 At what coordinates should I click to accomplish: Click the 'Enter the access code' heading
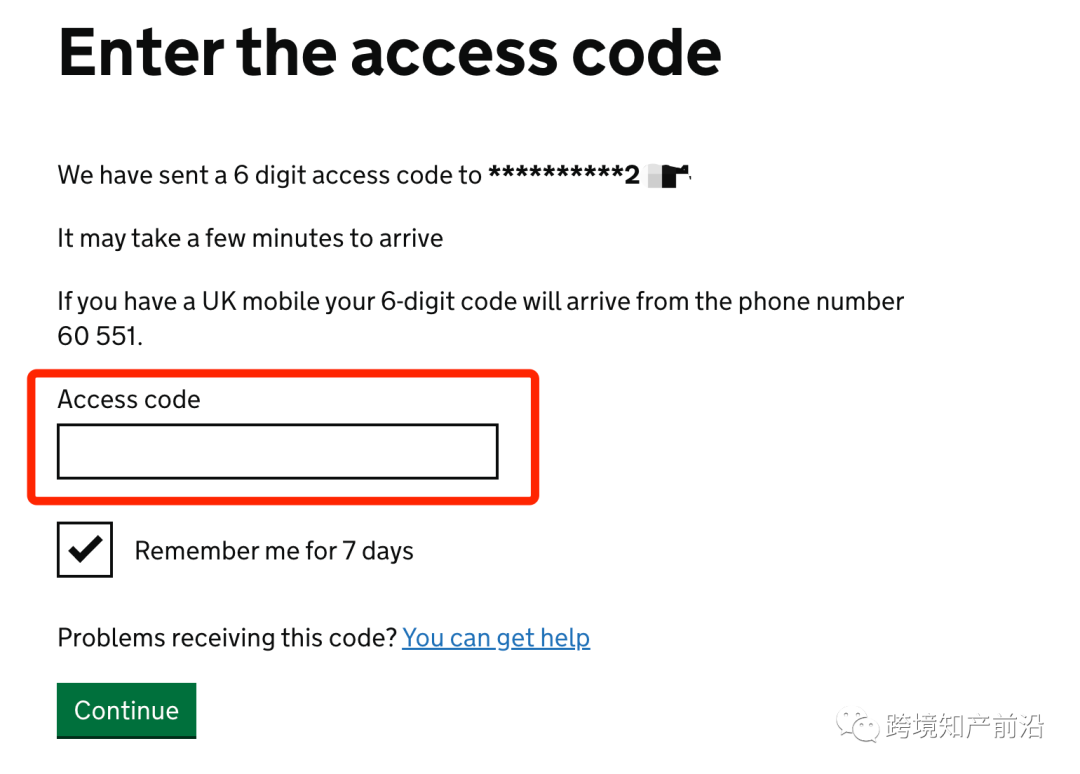pyautogui.click(x=390, y=53)
